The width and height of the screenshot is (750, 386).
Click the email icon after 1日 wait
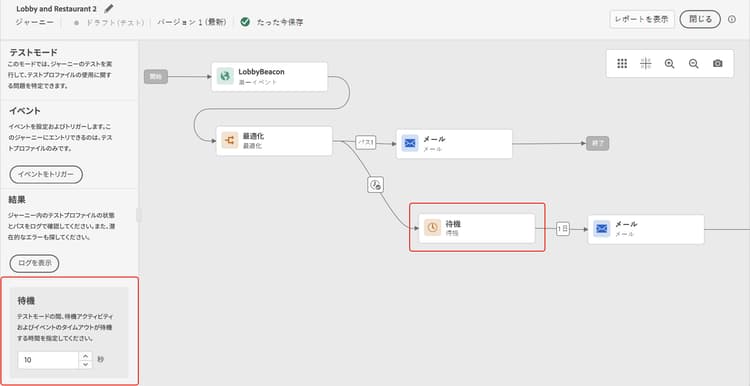coord(602,229)
